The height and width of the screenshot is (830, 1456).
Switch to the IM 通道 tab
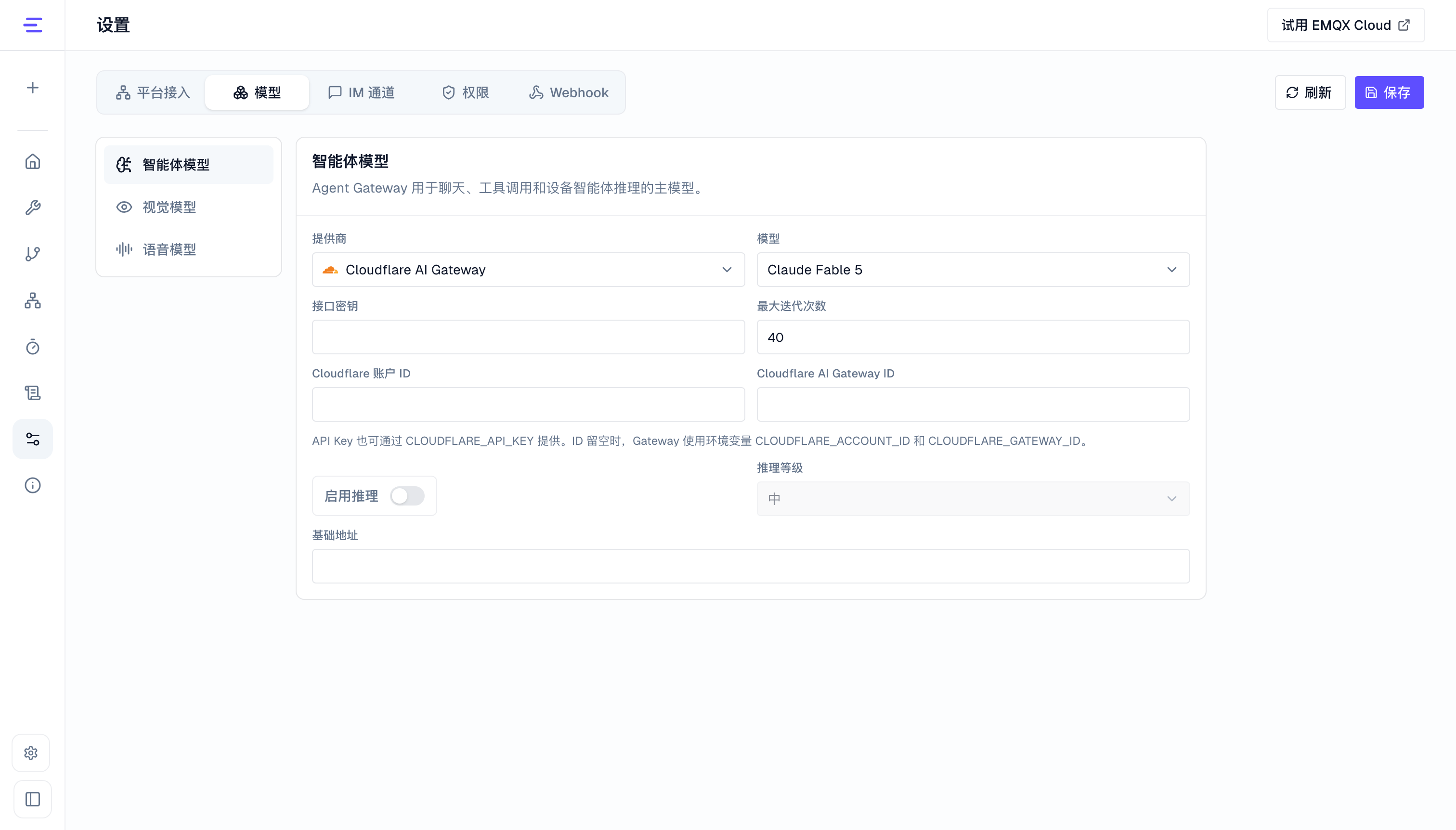(362, 92)
